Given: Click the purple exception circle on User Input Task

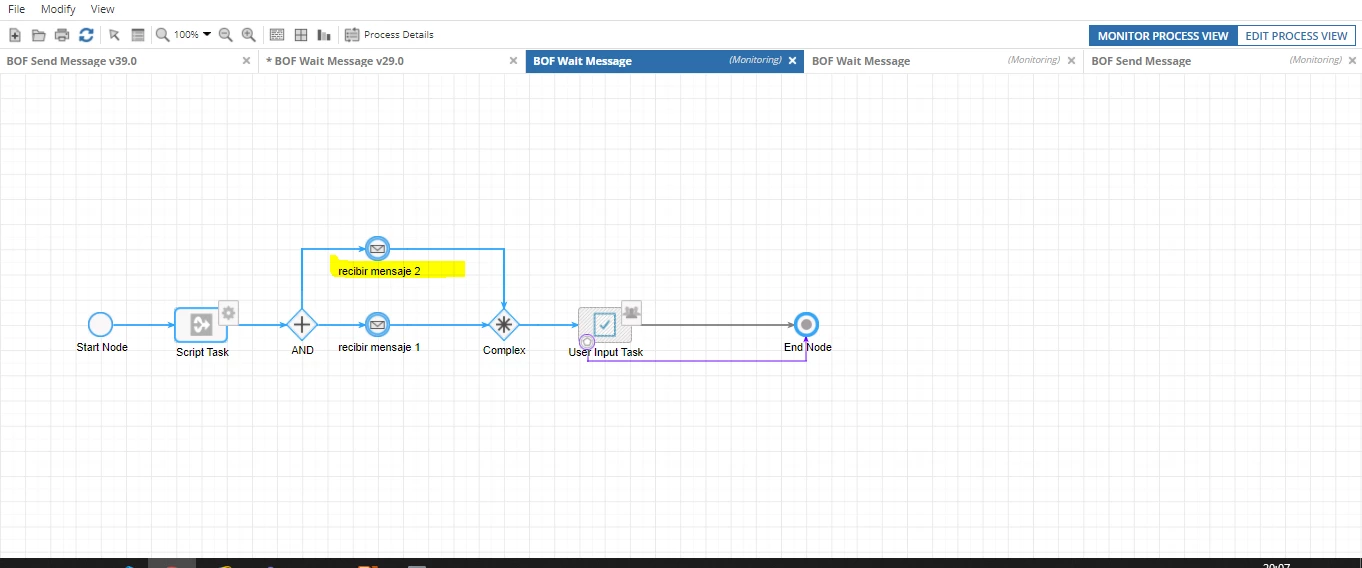Looking at the screenshot, I should [x=587, y=342].
